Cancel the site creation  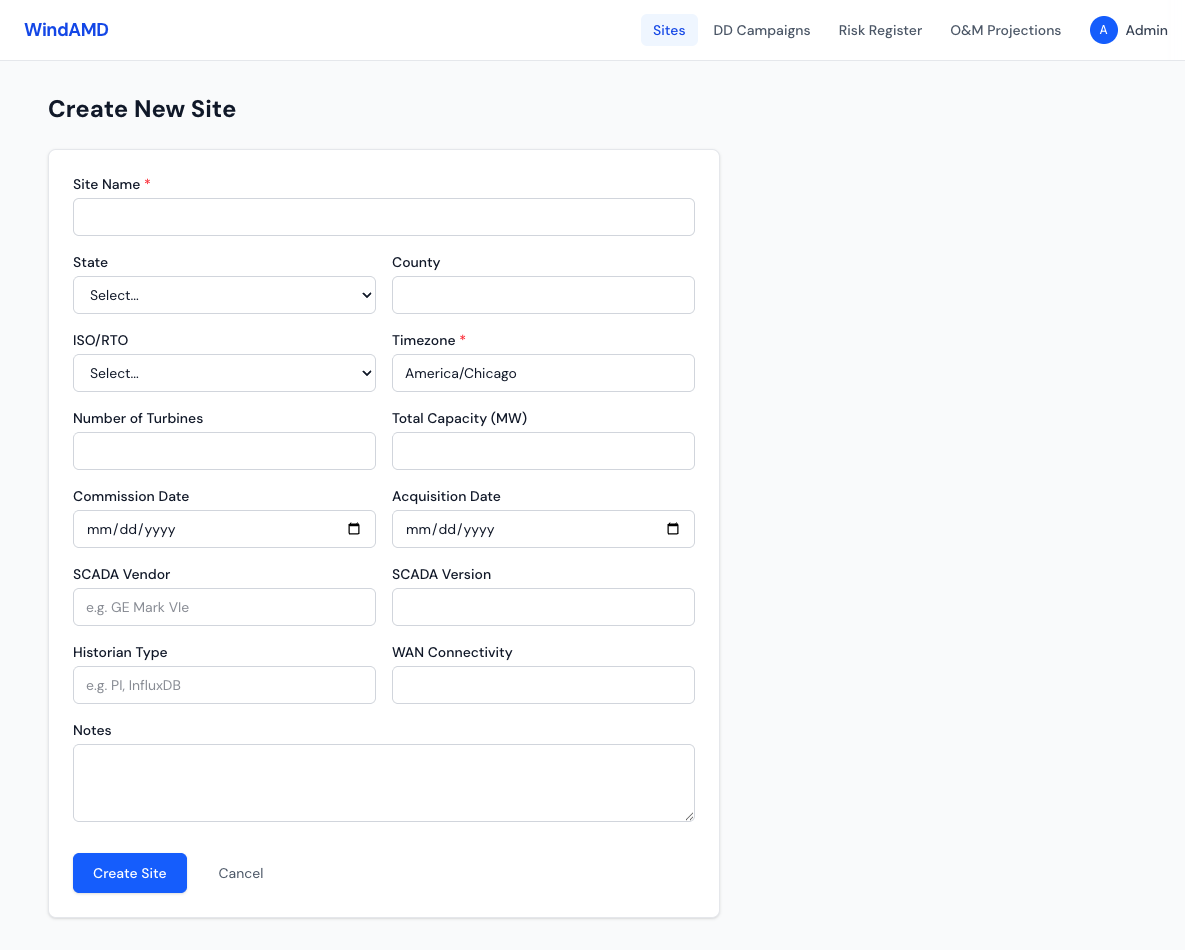click(240, 873)
